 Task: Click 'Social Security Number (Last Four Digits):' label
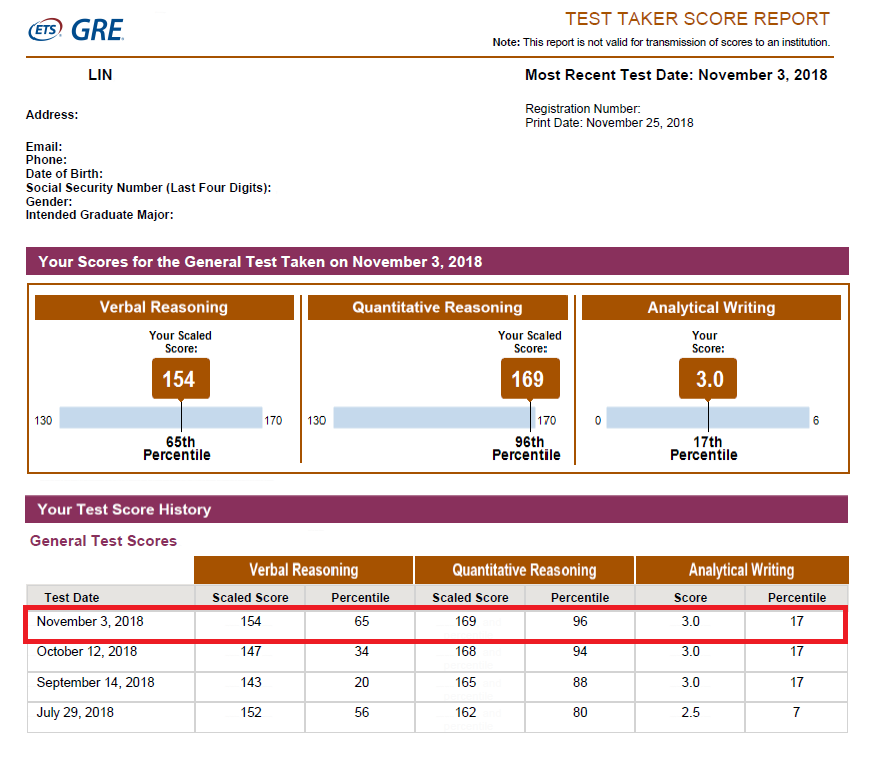click(x=148, y=188)
